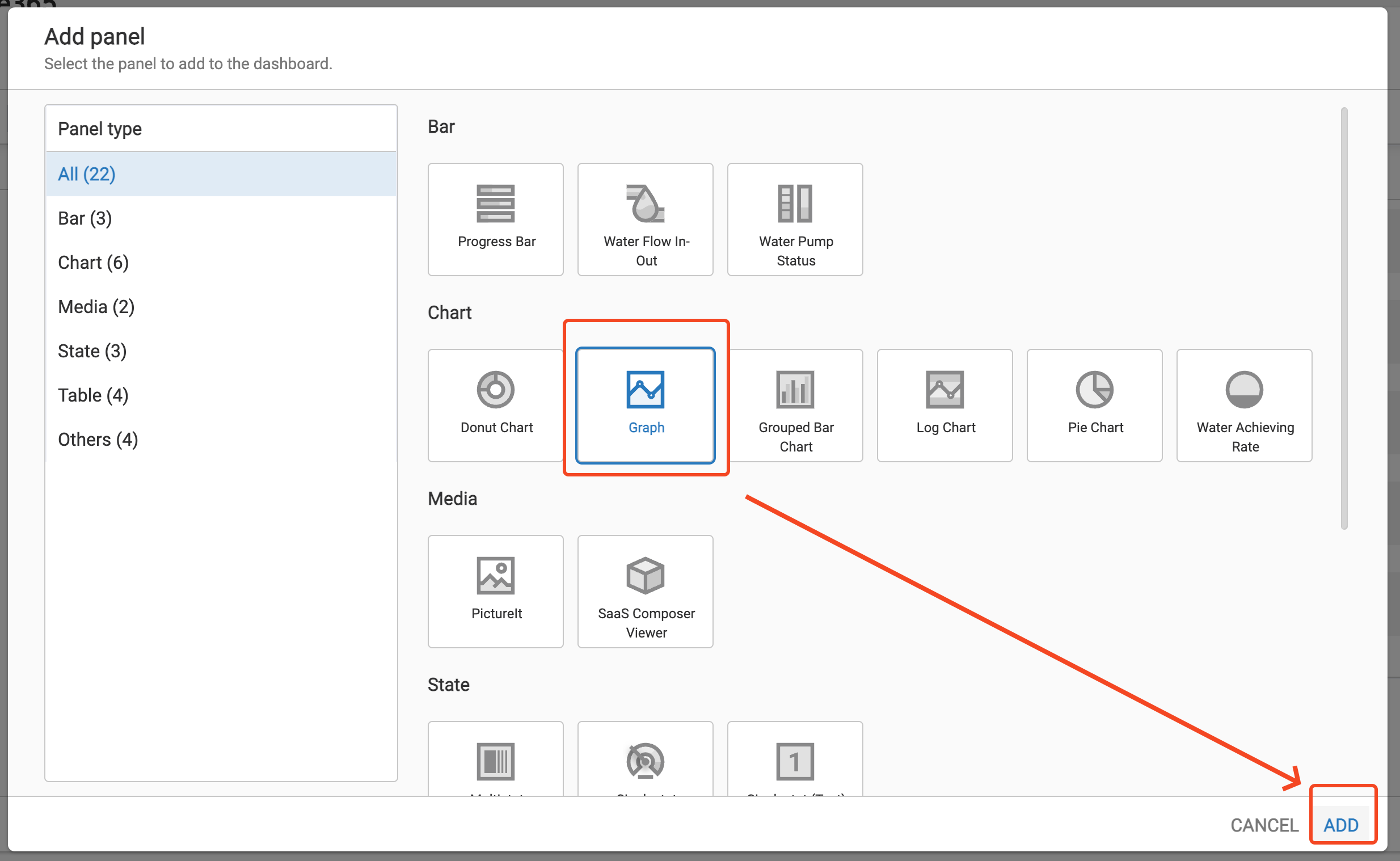Image resolution: width=1400 pixels, height=861 pixels.
Task: Choose the Water Achieving Rate panel
Action: pos(1244,405)
